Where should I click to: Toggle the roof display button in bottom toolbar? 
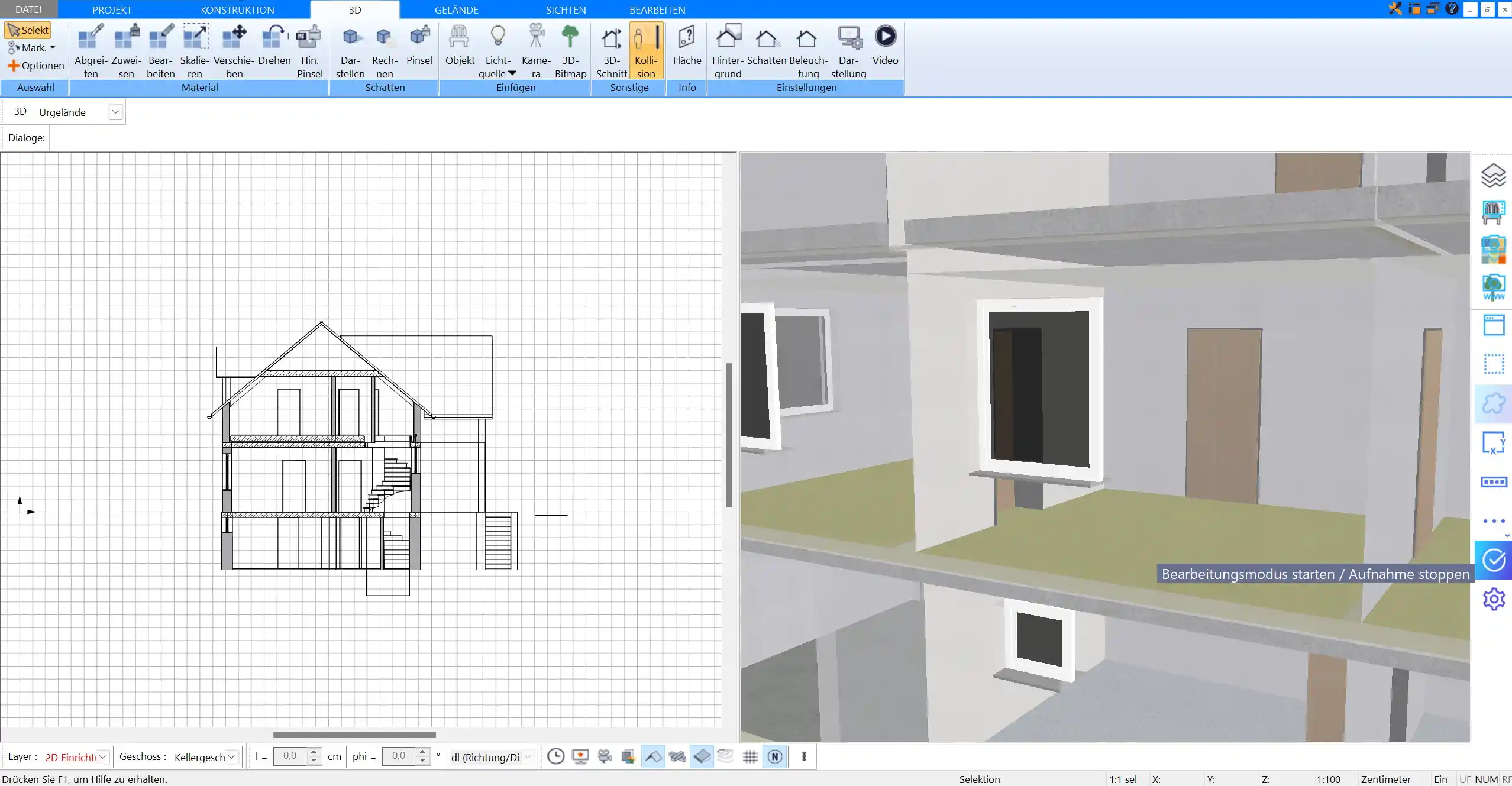[653, 756]
